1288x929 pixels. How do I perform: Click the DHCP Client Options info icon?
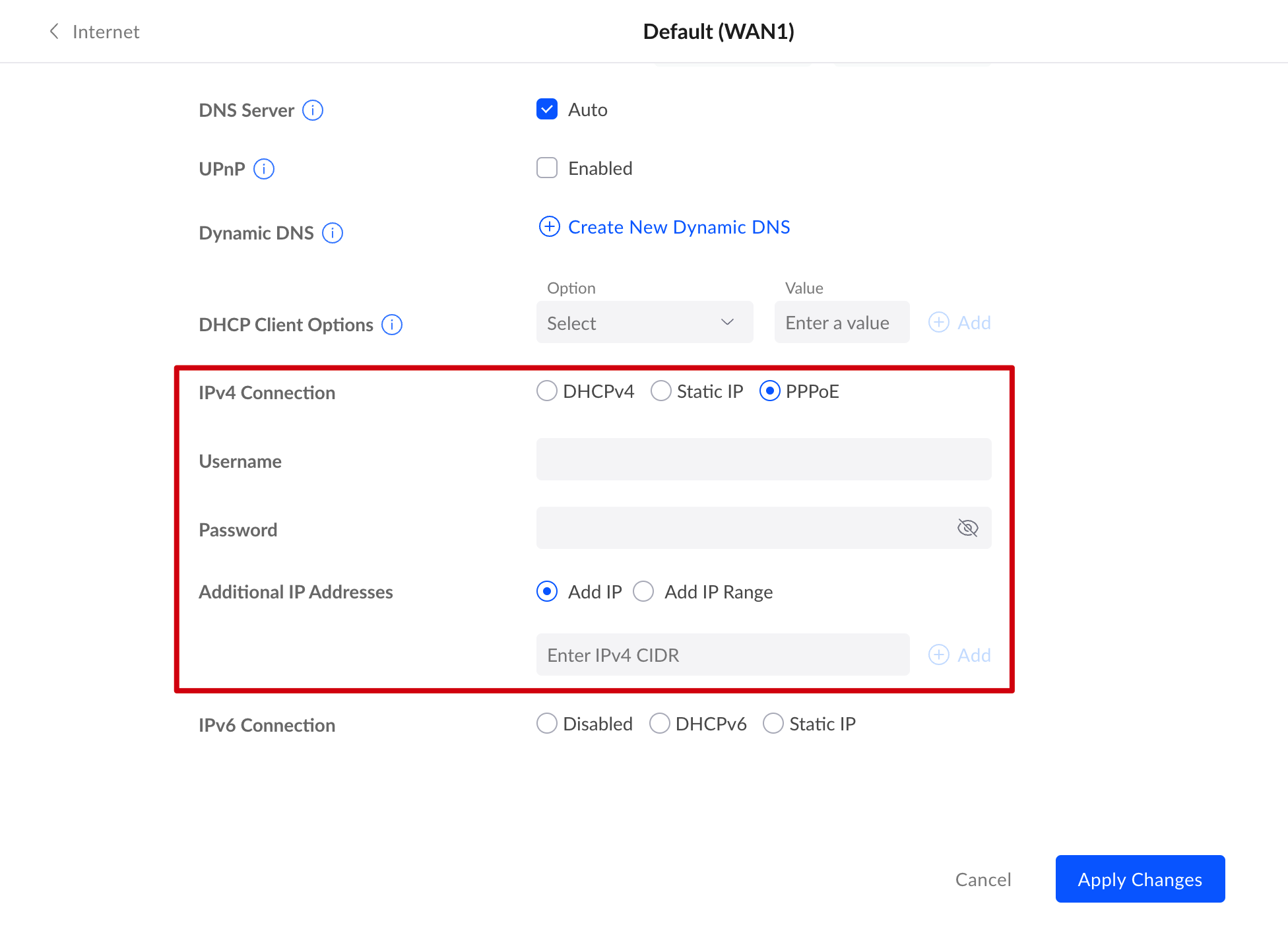click(392, 325)
